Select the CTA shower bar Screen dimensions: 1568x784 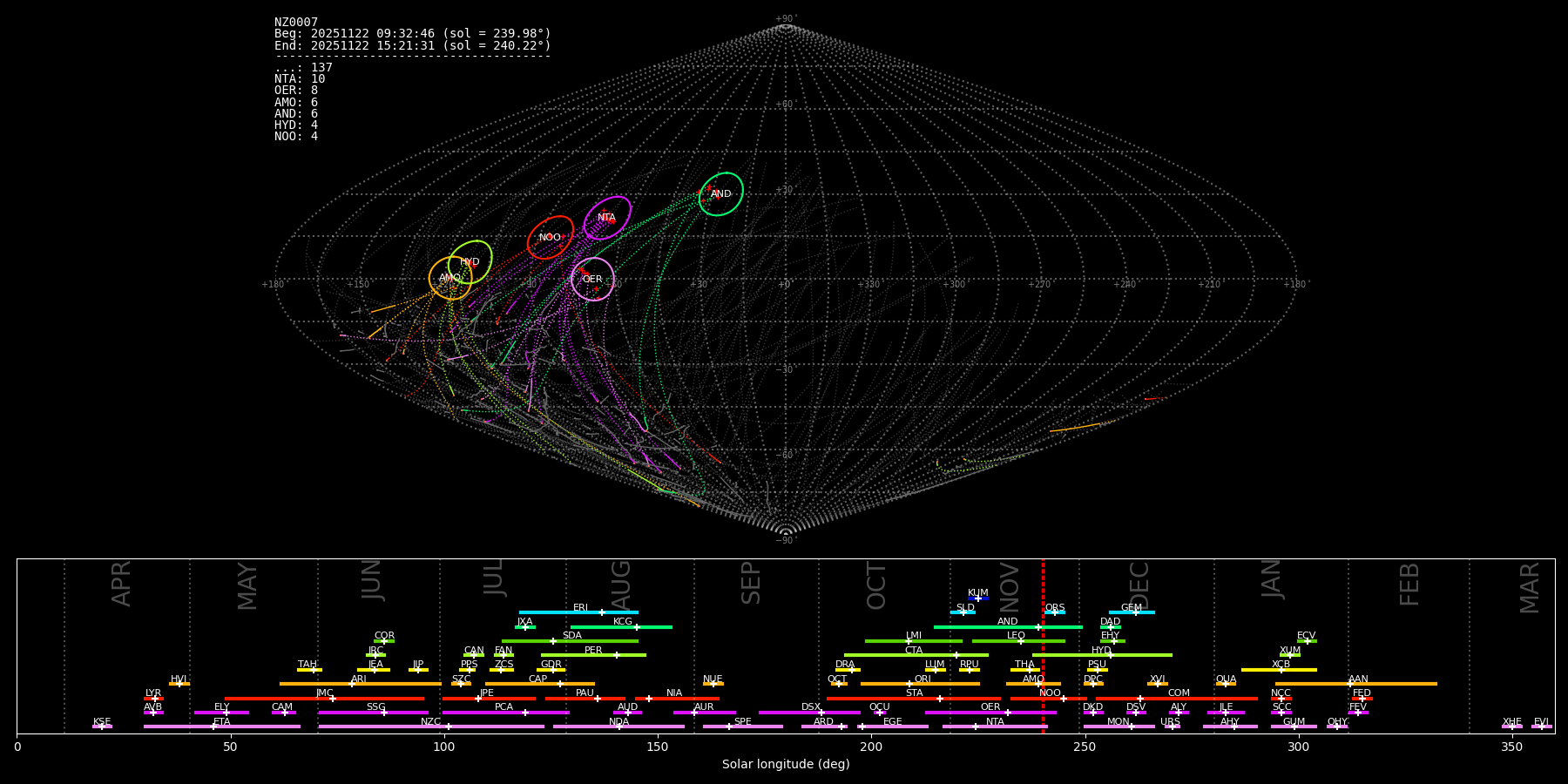pos(916,655)
